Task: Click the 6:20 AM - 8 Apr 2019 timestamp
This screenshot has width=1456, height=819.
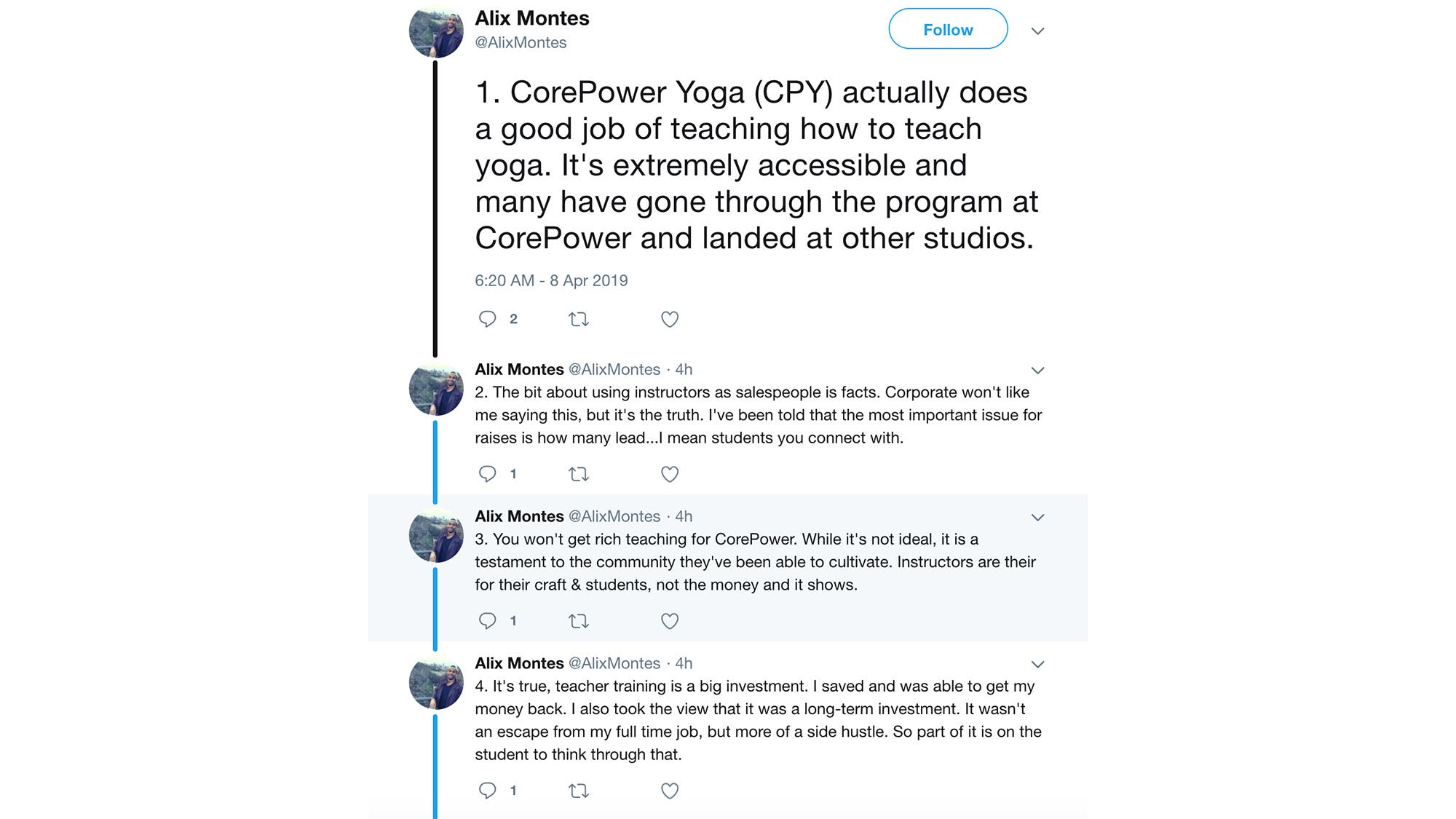Action: (x=551, y=280)
